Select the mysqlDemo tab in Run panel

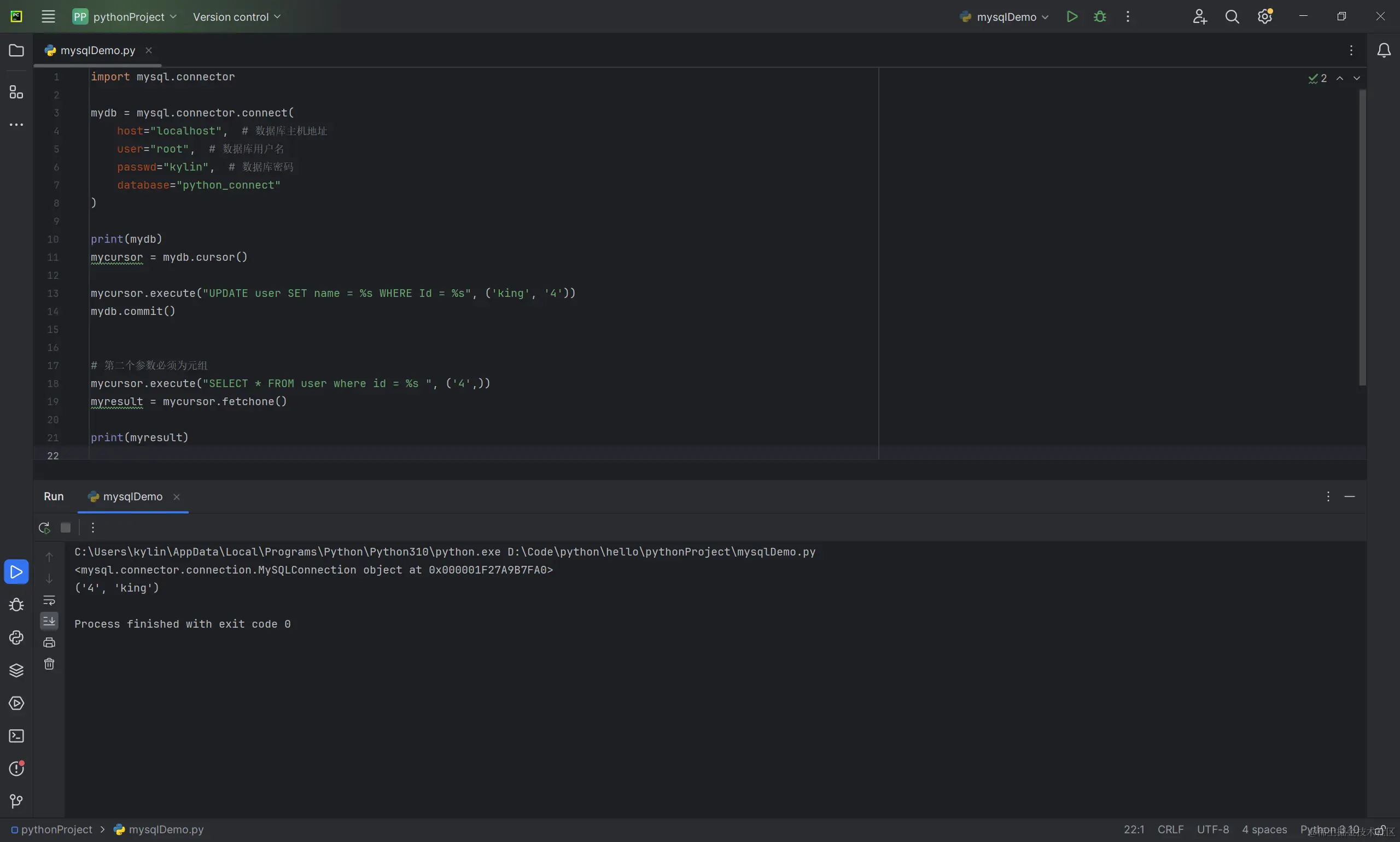132,496
